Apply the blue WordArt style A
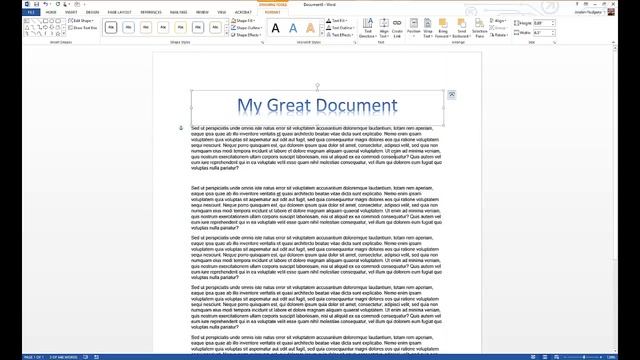Image resolution: width=640 pixels, height=360 pixels. tap(293, 28)
